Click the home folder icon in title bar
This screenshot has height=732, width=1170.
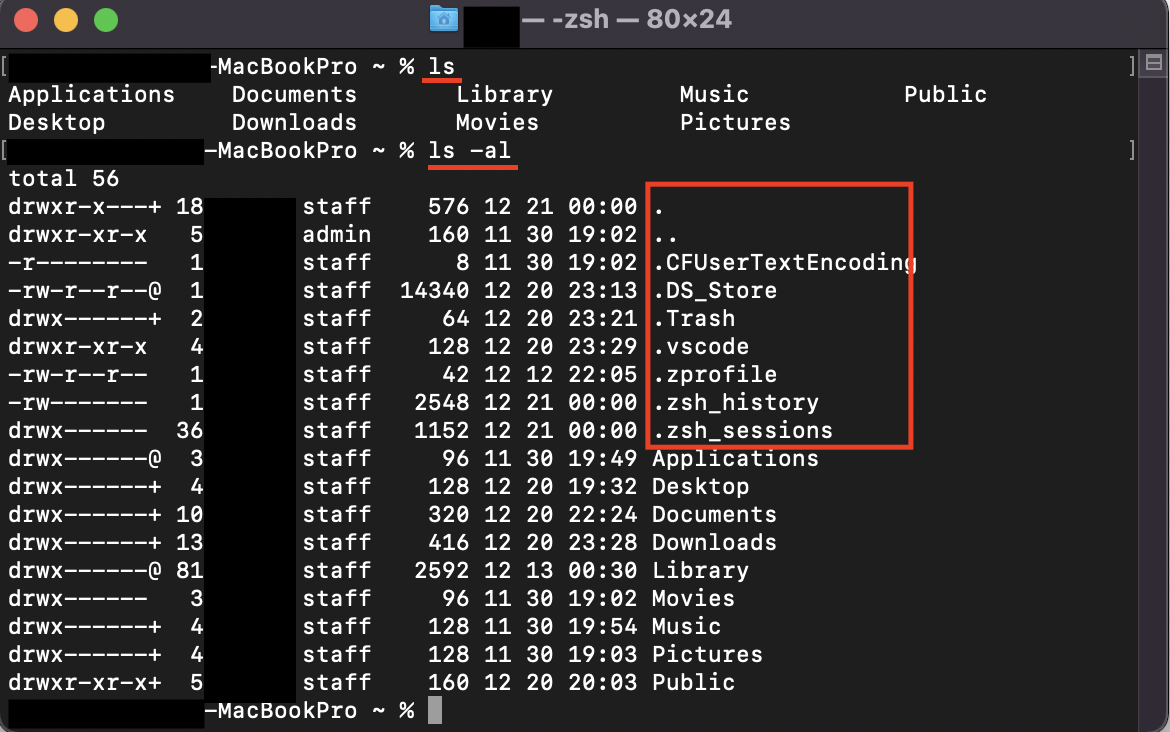click(443, 19)
